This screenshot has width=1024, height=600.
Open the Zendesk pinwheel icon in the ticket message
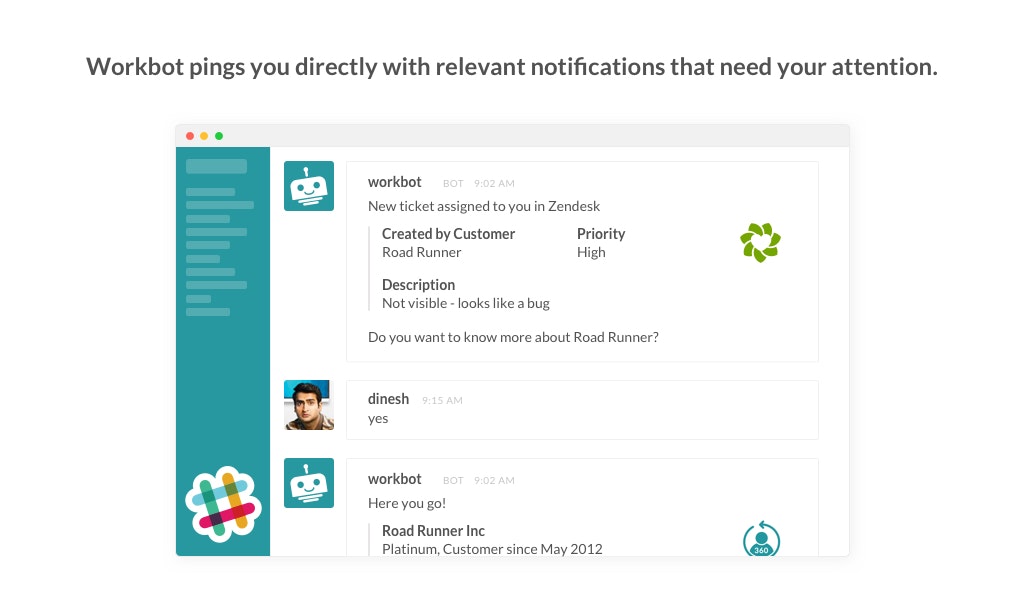point(761,242)
